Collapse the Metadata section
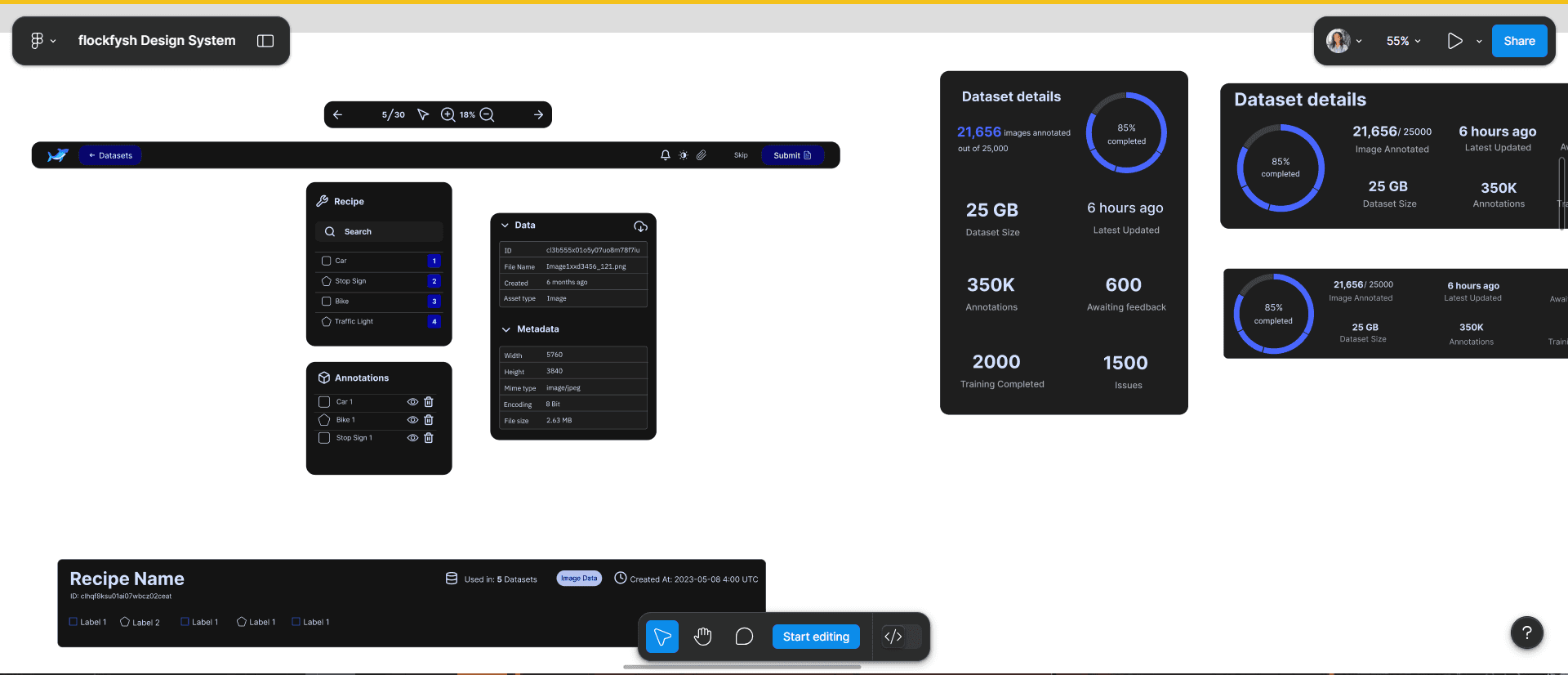1568x675 pixels. 506,329
